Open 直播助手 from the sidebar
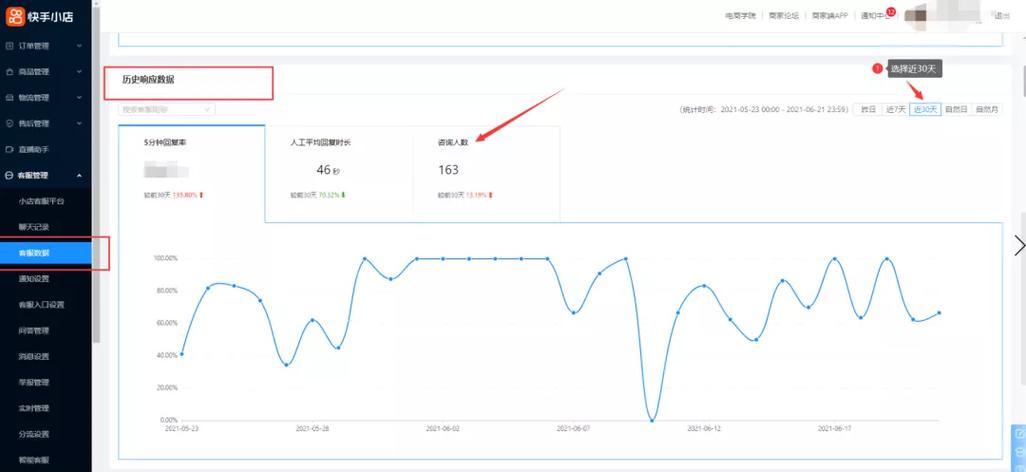Image resolution: width=1026 pixels, height=472 pixels. click(x=34, y=150)
